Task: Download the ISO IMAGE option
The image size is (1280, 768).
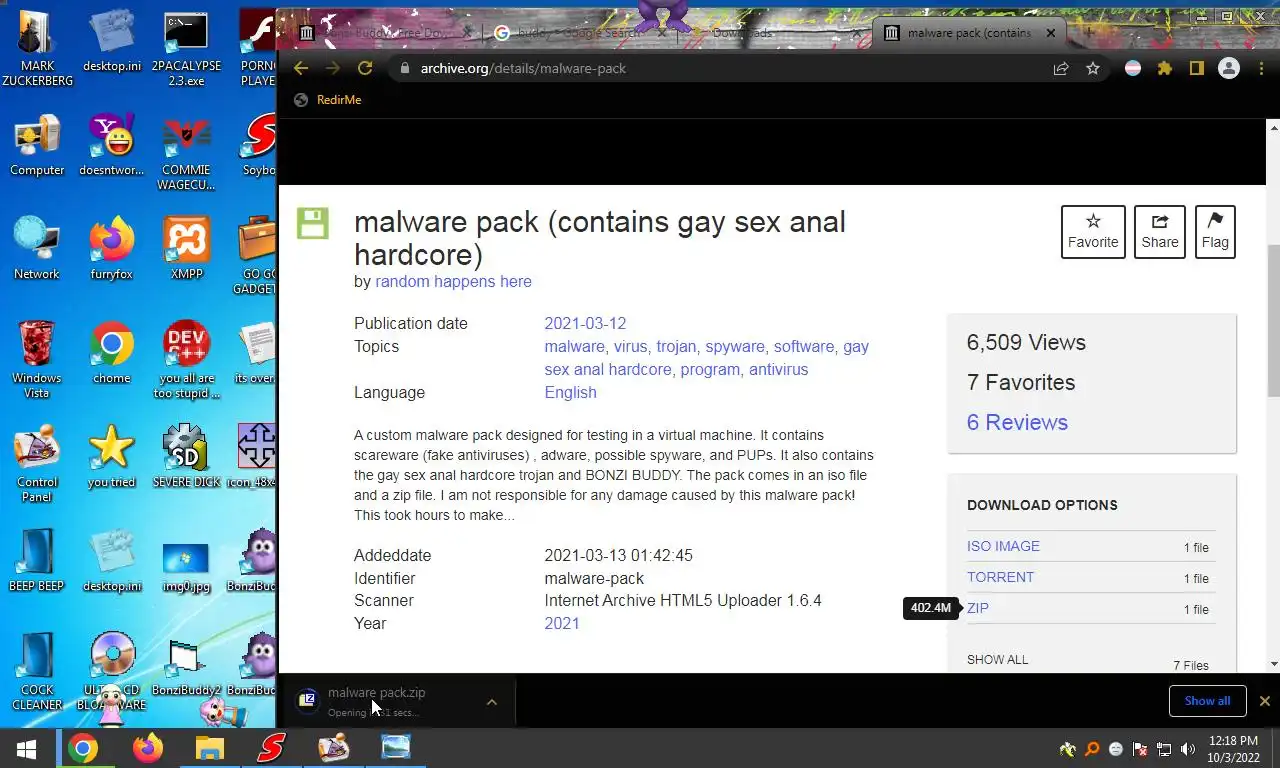Action: [x=1003, y=546]
